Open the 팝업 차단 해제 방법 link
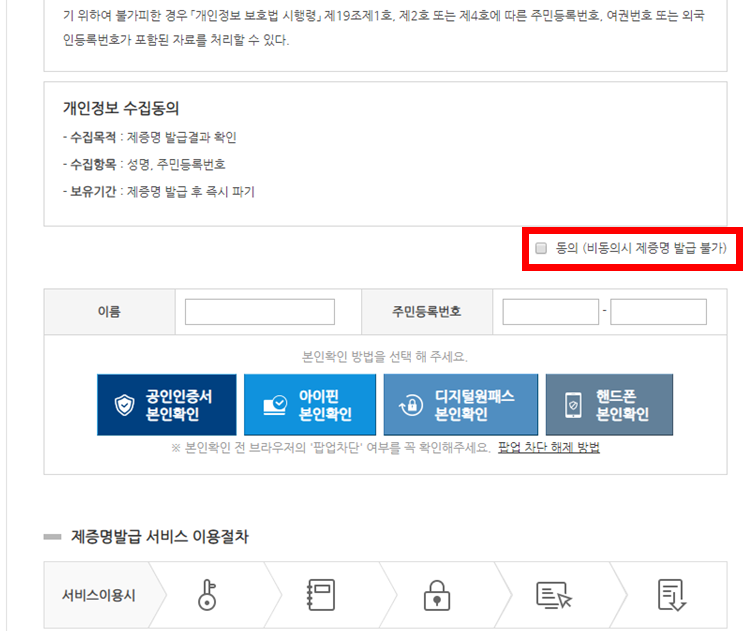Image resolution: width=743 pixels, height=631 pixels. [549, 448]
